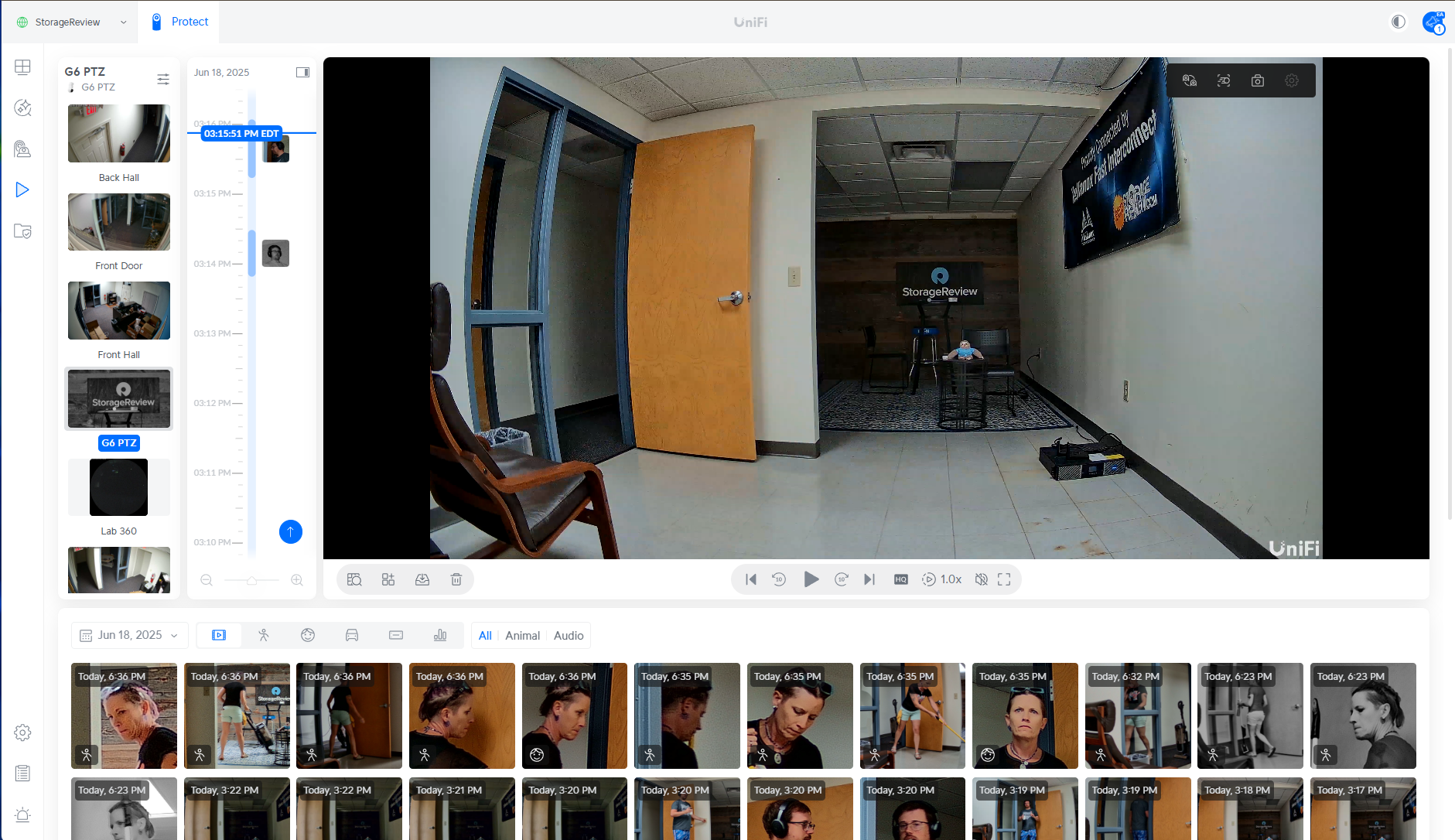Zoom out the timeline

[207, 580]
